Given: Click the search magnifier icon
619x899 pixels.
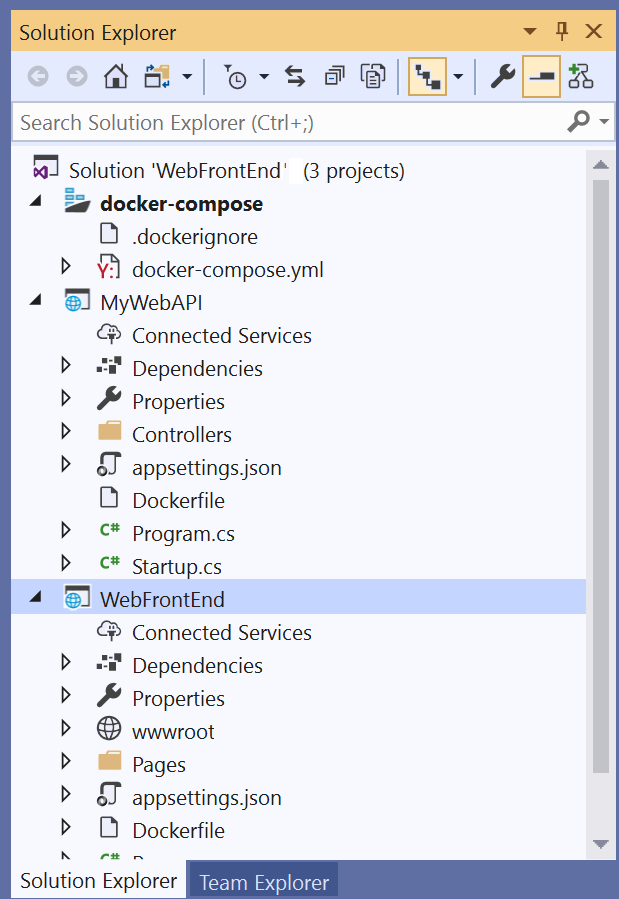Looking at the screenshot, I should (578, 122).
